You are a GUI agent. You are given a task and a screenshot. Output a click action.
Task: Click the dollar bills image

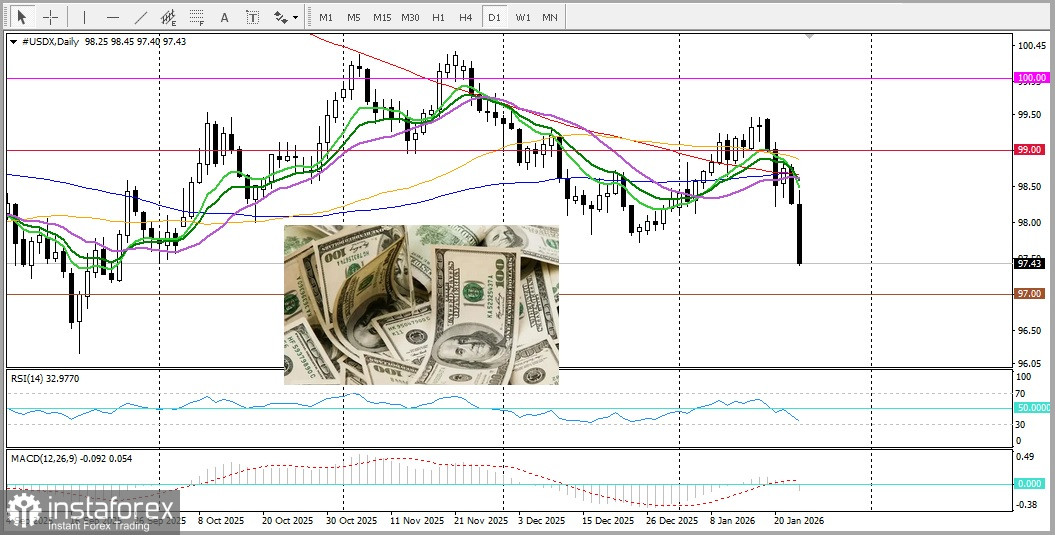421,304
